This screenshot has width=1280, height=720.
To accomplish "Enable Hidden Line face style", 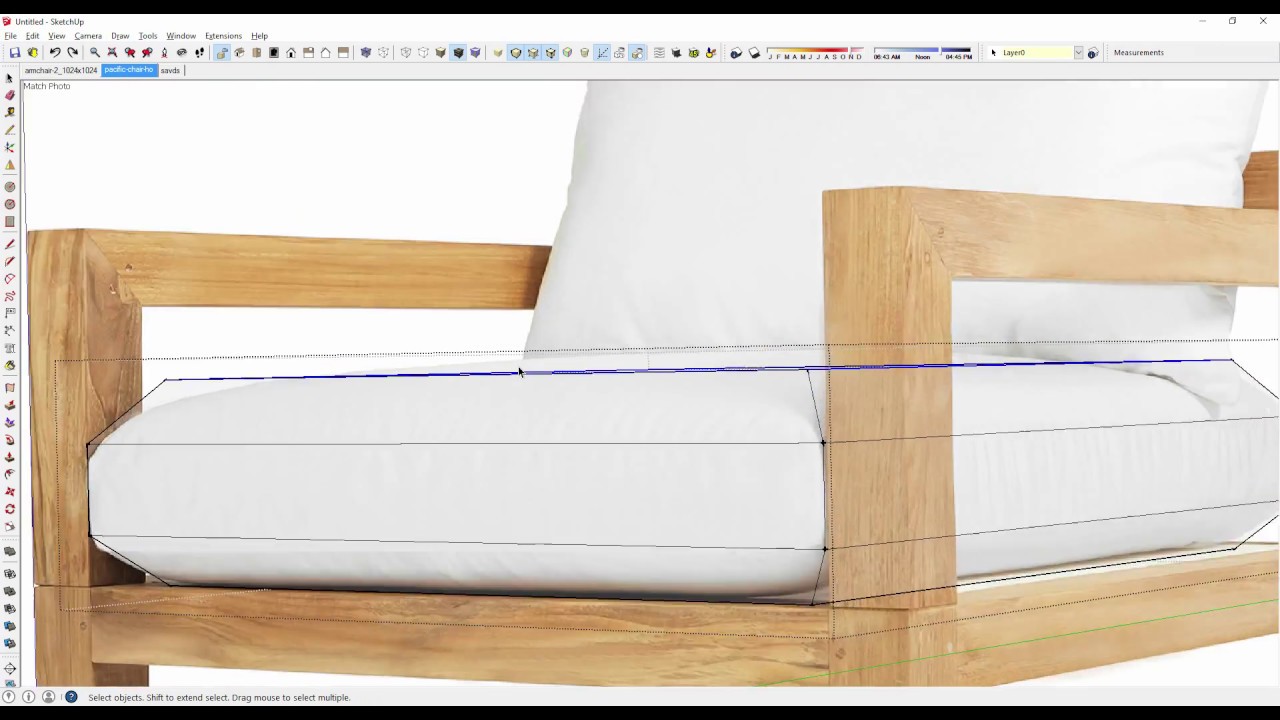I will tap(423, 53).
